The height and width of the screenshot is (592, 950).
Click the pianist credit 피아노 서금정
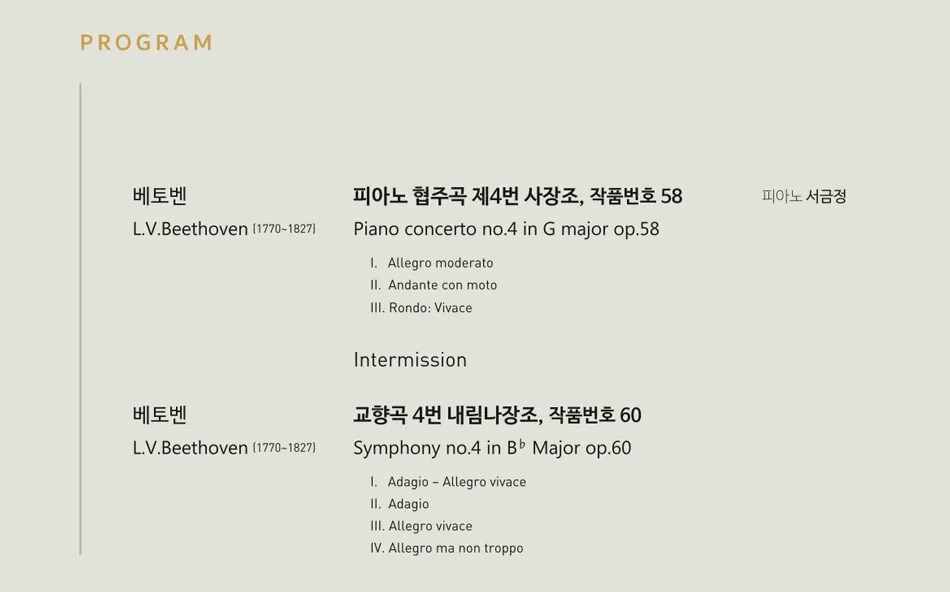point(804,196)
